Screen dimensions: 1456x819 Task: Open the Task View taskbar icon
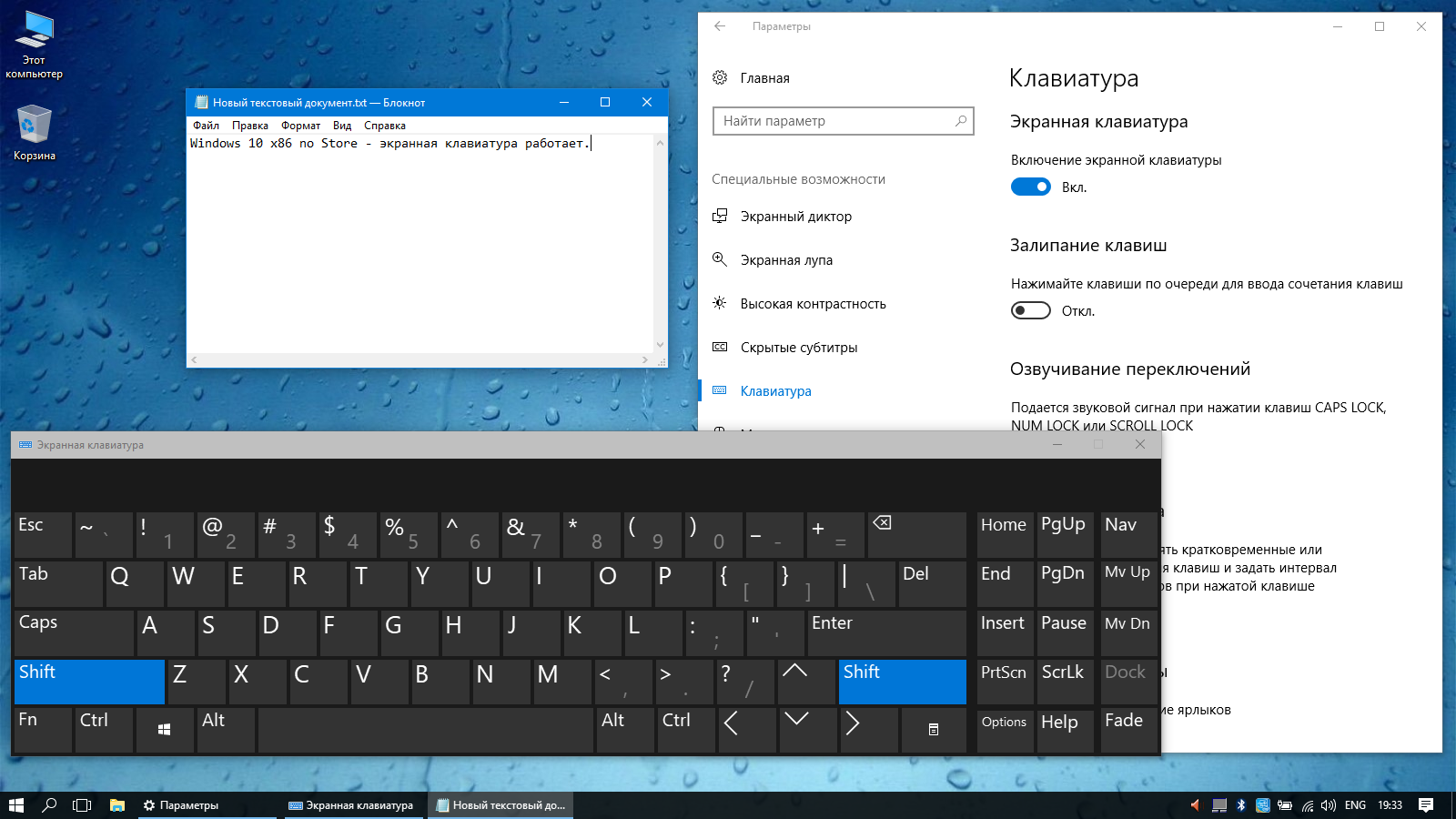click(82, 805)
